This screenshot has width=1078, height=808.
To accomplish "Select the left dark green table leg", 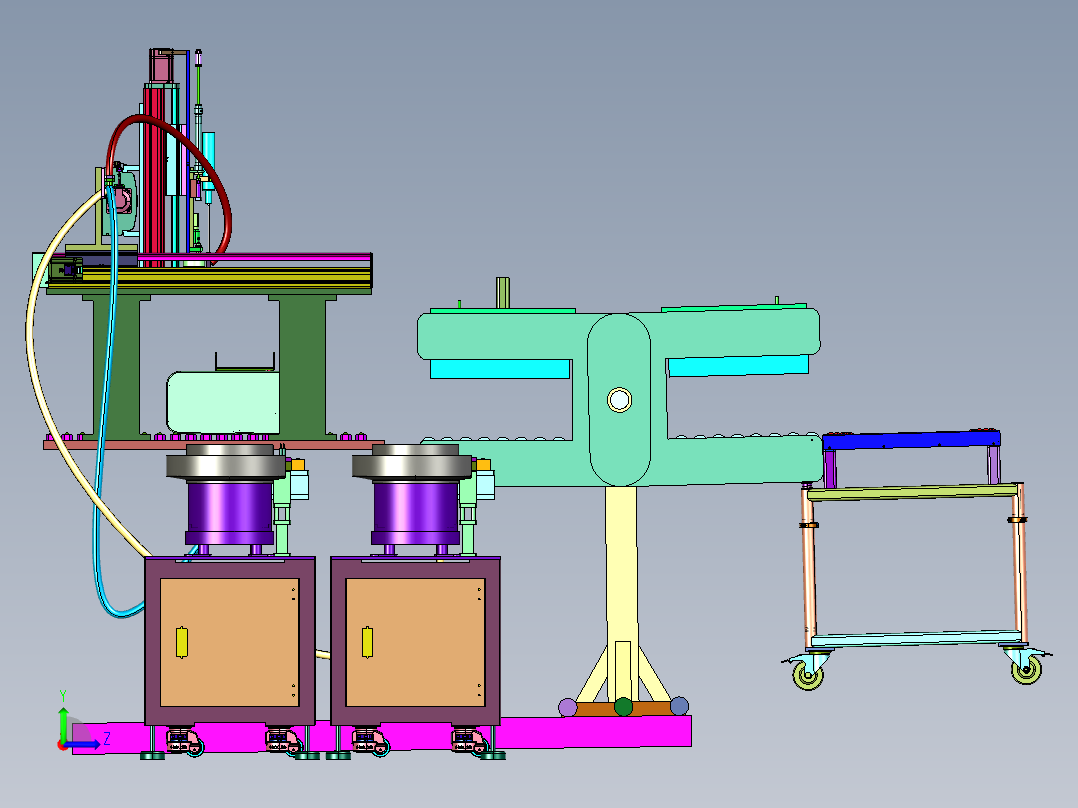I will click(x=116, y=366).
